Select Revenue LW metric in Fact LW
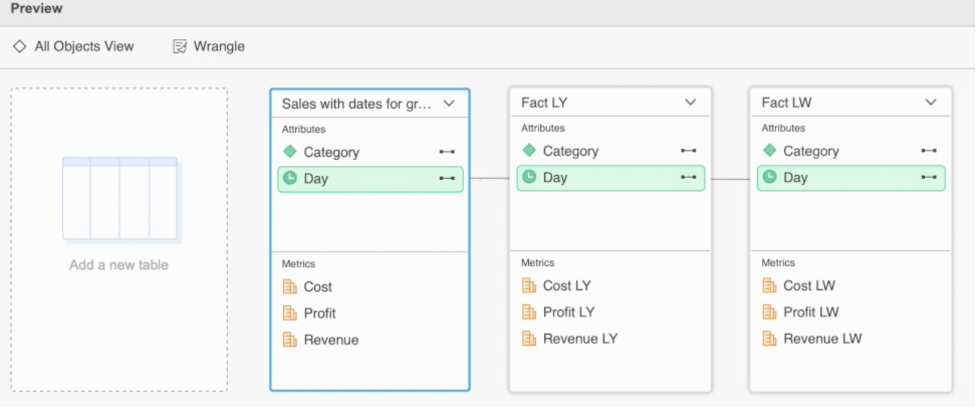Image resolution: width=977 pixels, height=408 pixels. coord(820,339)
